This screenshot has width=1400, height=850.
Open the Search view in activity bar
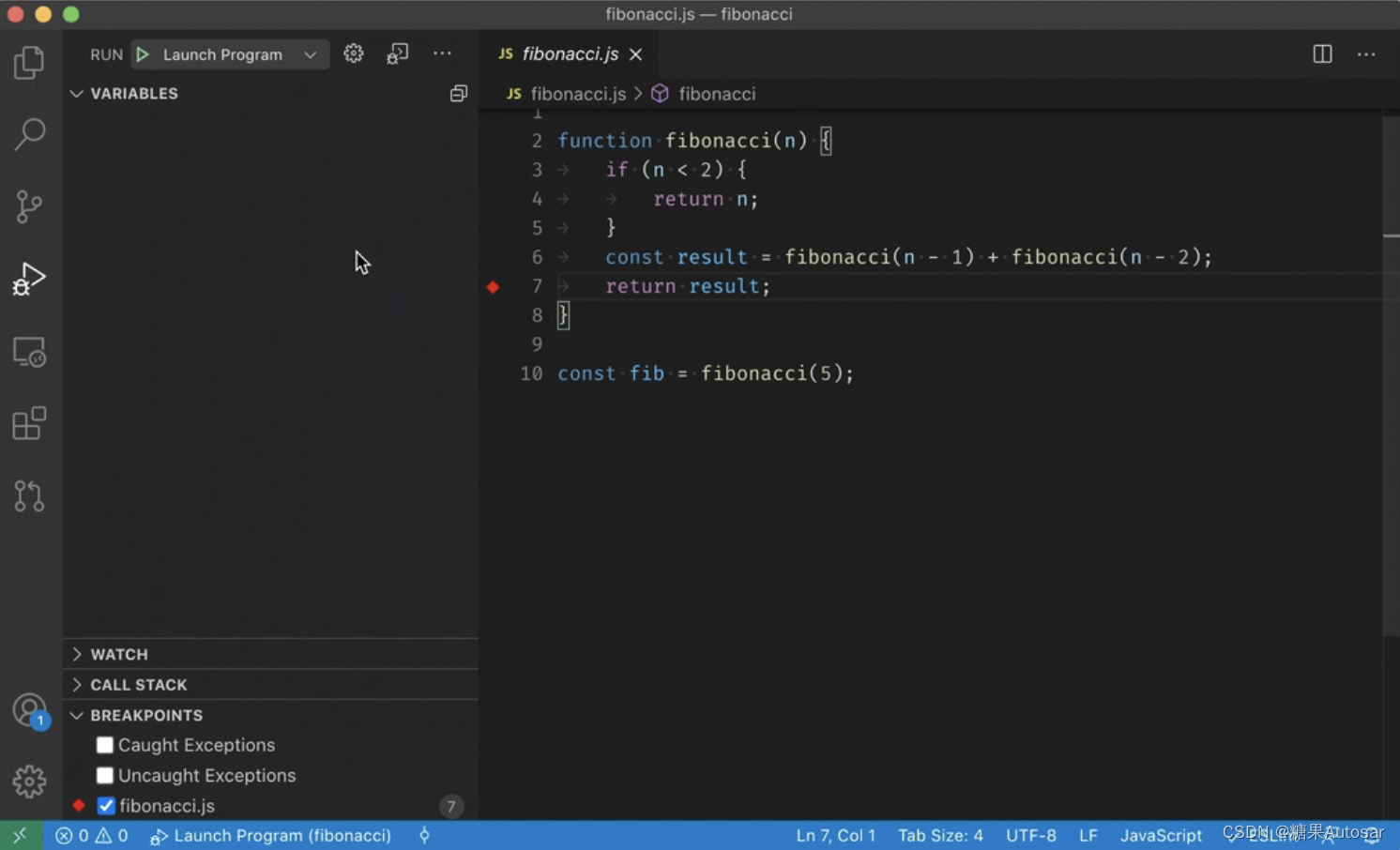click(x=29, y=134)
